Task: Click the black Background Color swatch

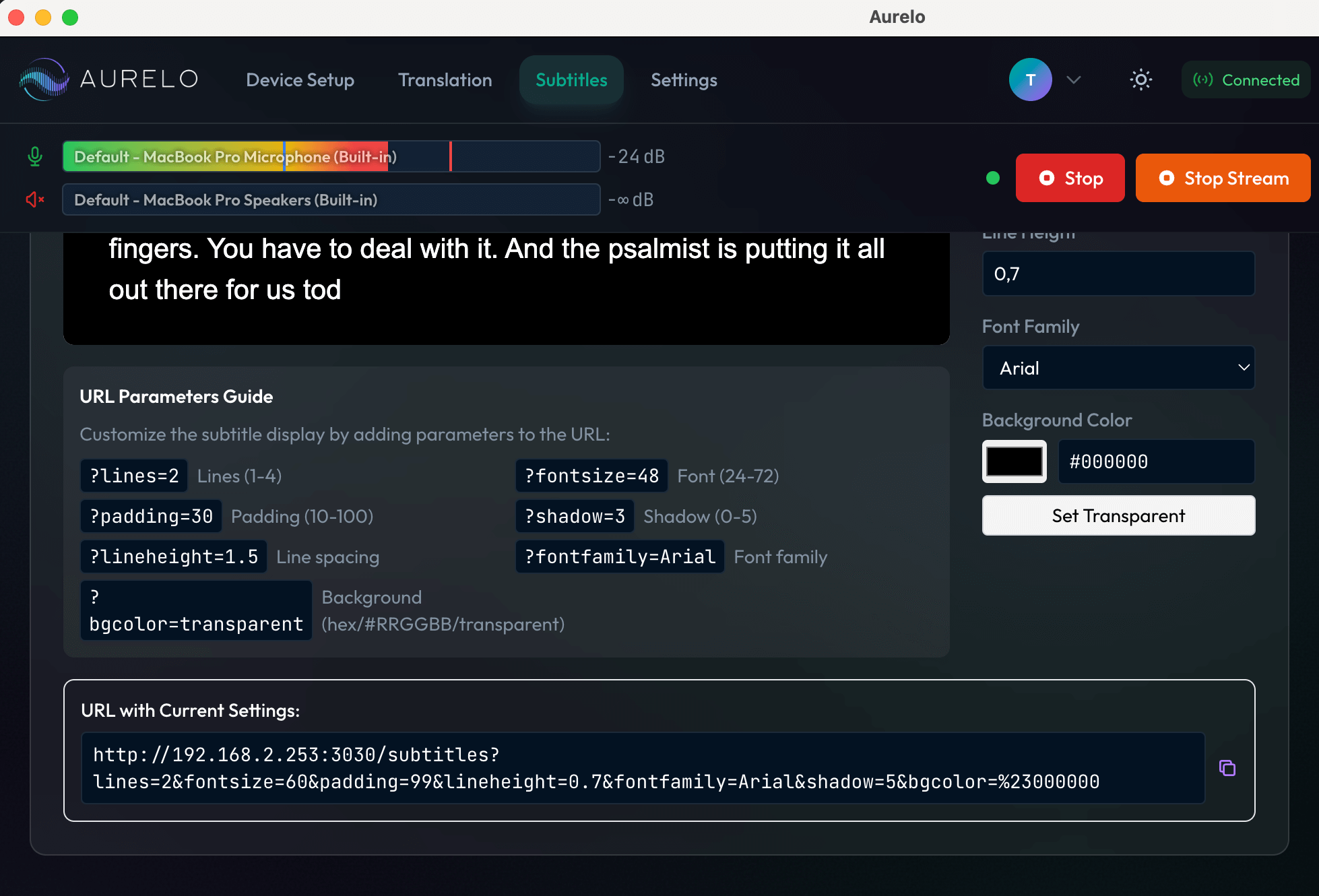Action: click(x=1014, y=461)
